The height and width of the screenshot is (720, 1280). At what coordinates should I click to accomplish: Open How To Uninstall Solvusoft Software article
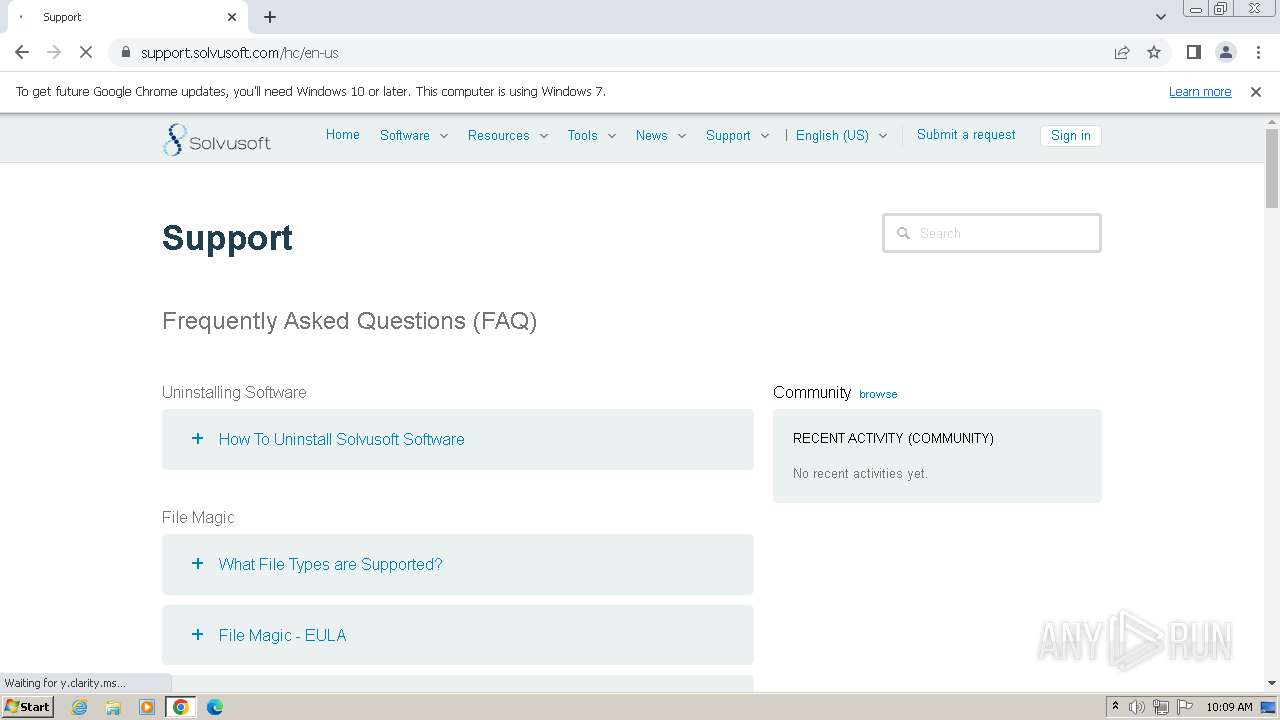click(x=342, y=439)
